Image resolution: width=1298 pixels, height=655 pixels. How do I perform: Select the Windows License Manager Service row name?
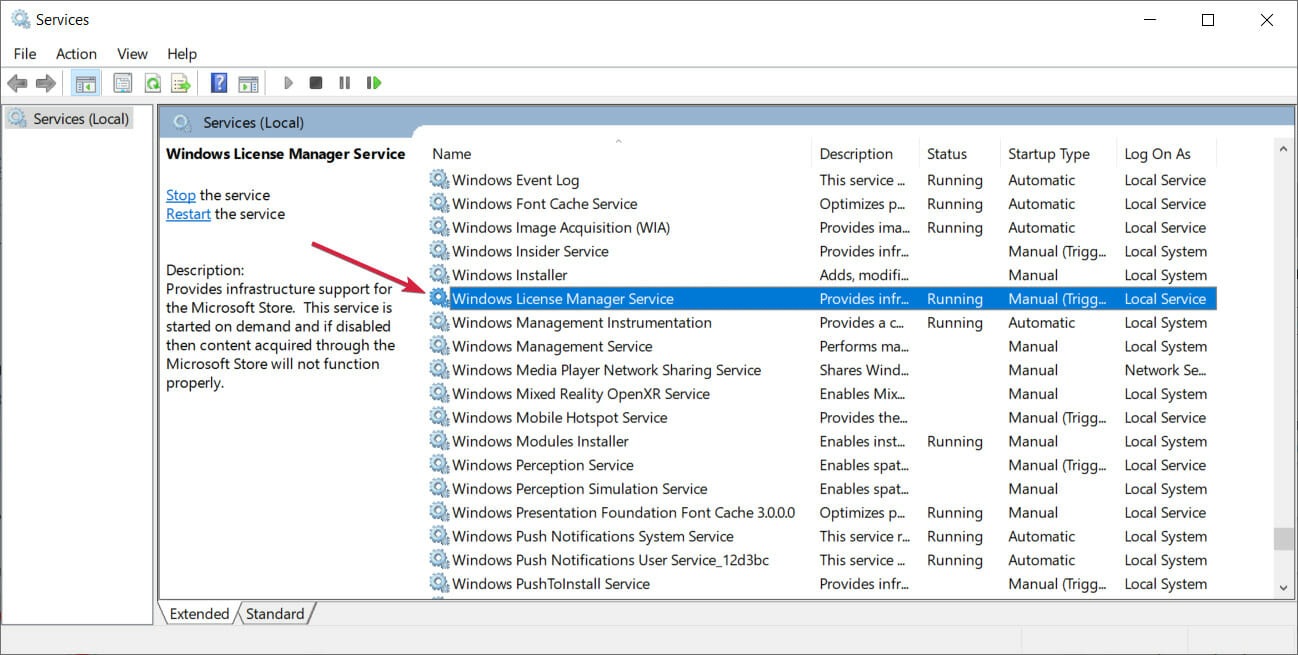click(563, 299)
